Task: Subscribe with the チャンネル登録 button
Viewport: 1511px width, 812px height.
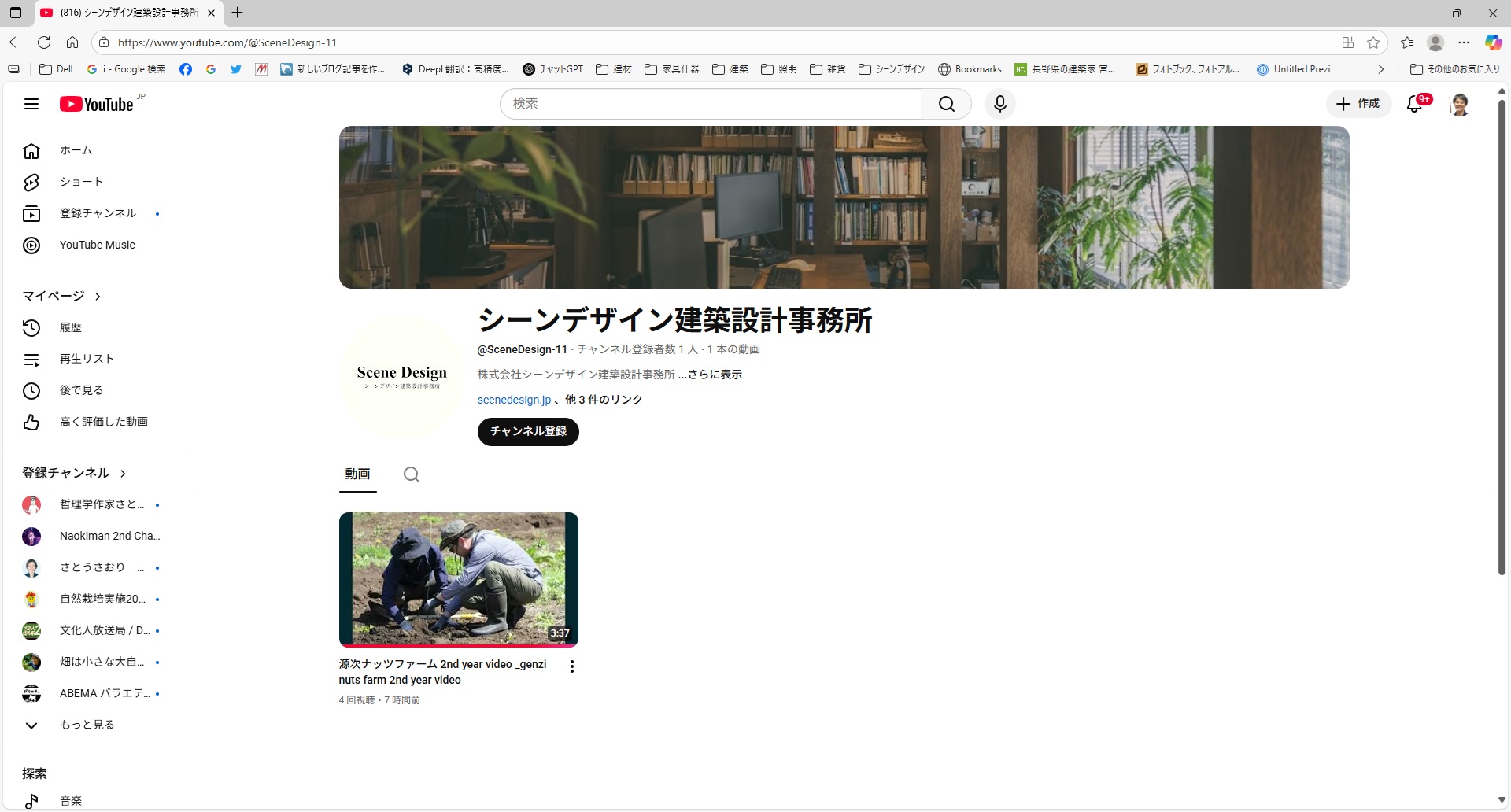Action: (528, 431)
